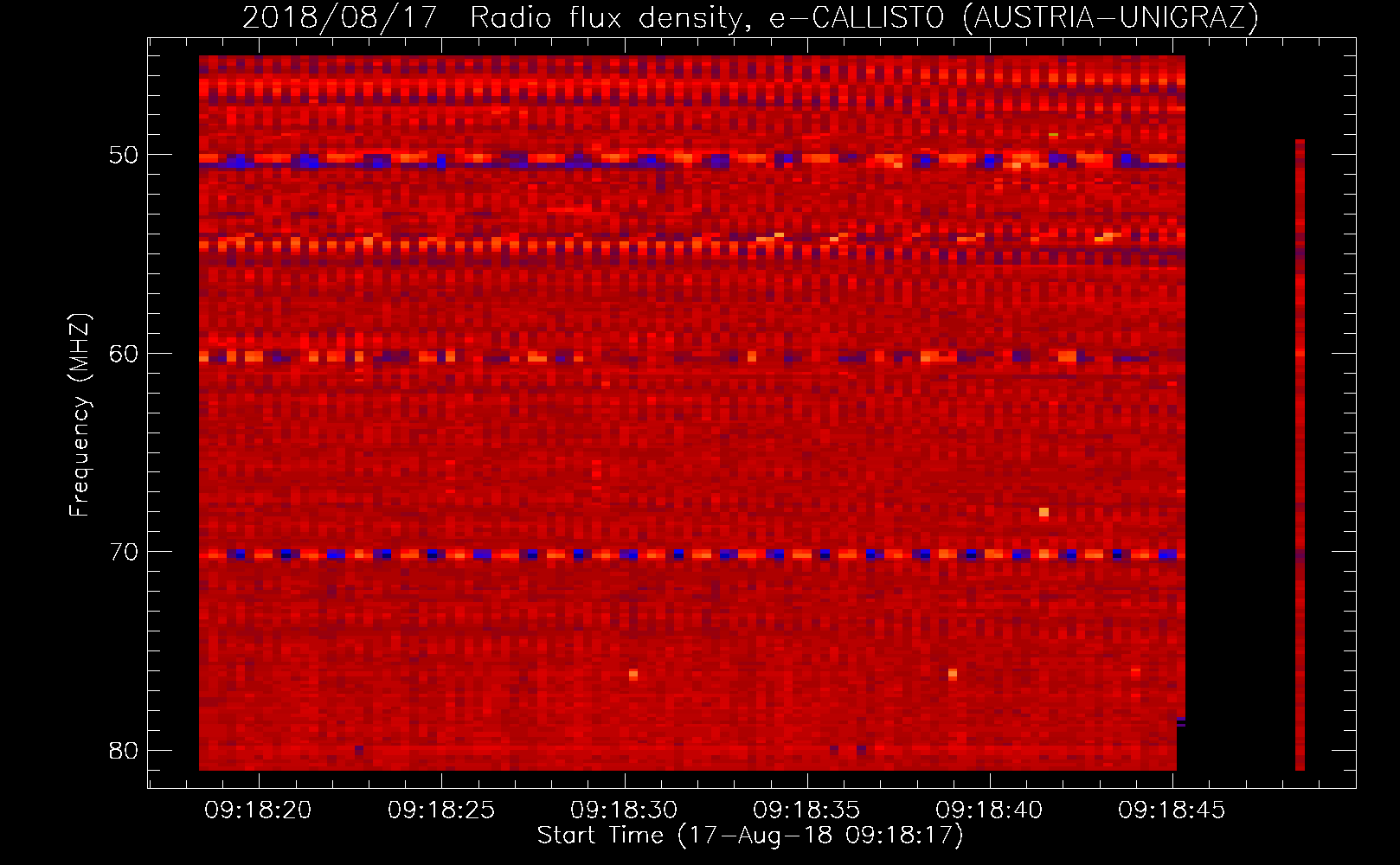1400x865 pixels.
Task: Click the 80 frequency tick label
Action: (x=124, y=750)
